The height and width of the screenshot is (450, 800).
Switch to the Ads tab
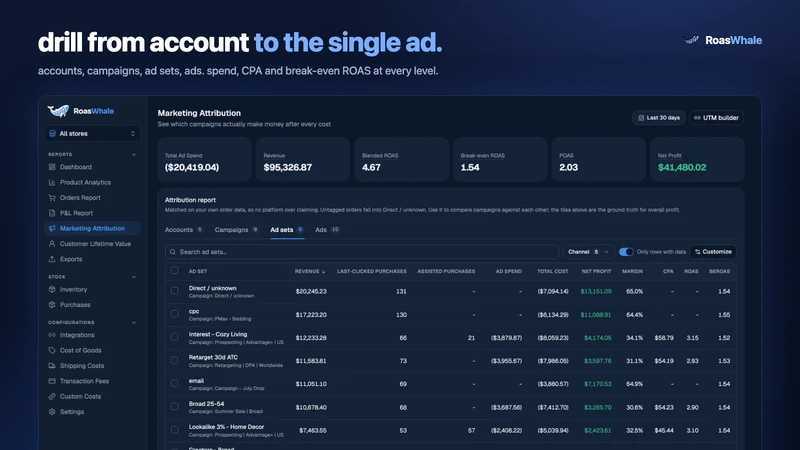327,230
